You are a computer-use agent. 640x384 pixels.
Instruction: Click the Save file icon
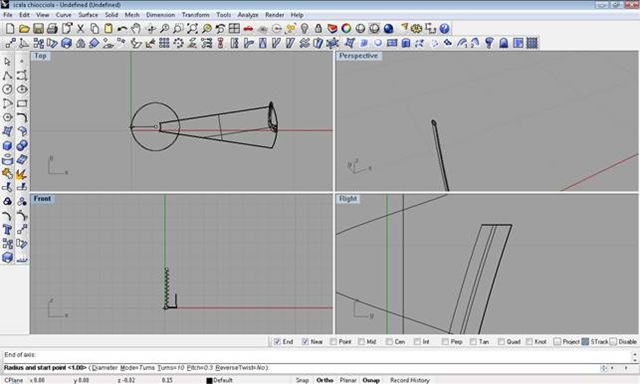(38, 29)
